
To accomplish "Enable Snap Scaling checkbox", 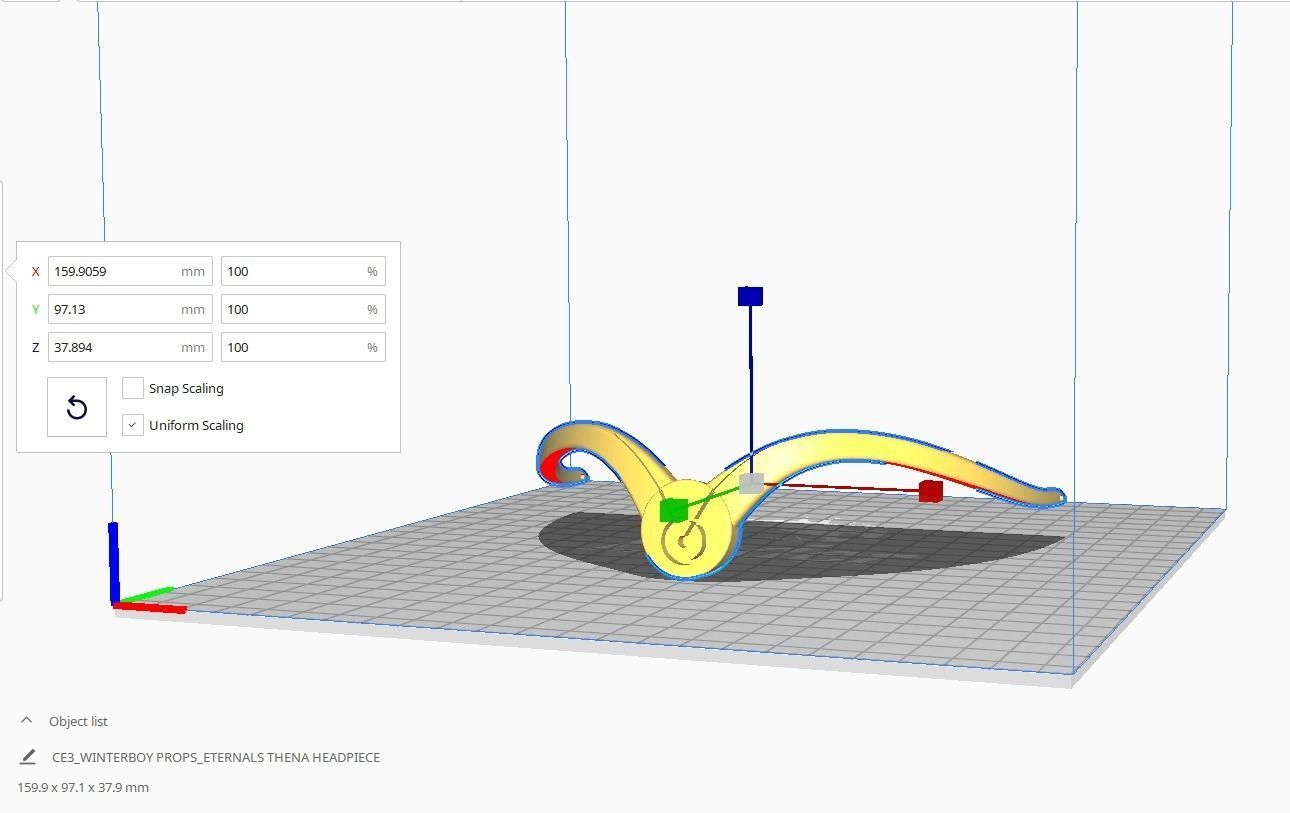I will (x=132, y=388).
